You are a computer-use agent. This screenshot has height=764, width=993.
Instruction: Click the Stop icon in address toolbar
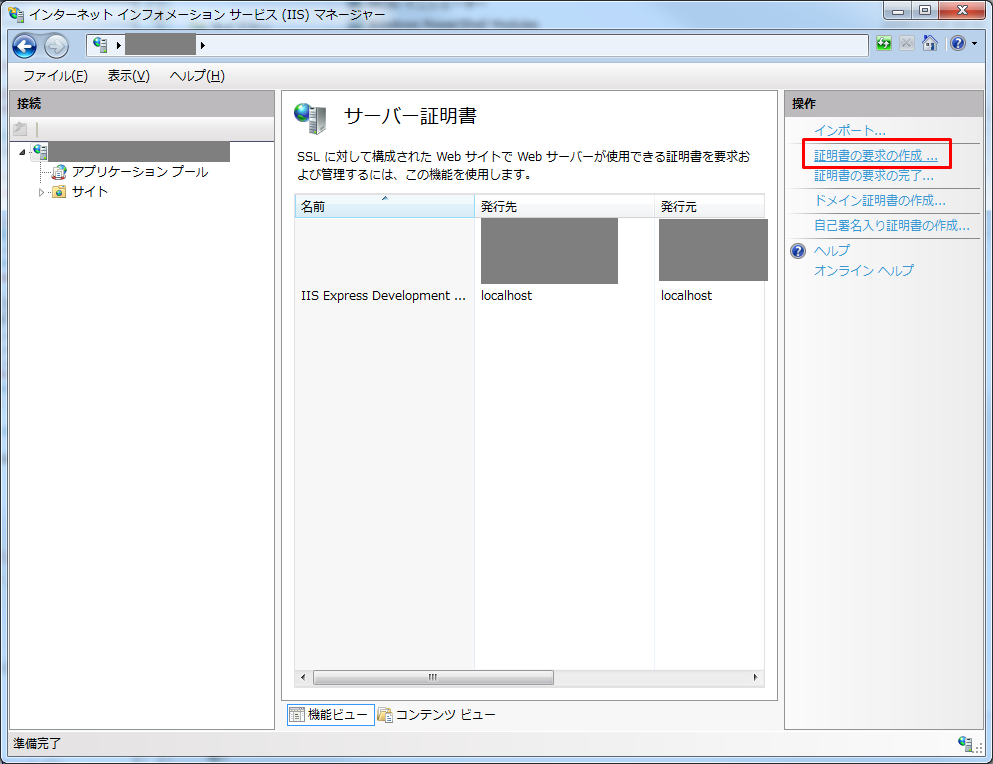(906, 43)
